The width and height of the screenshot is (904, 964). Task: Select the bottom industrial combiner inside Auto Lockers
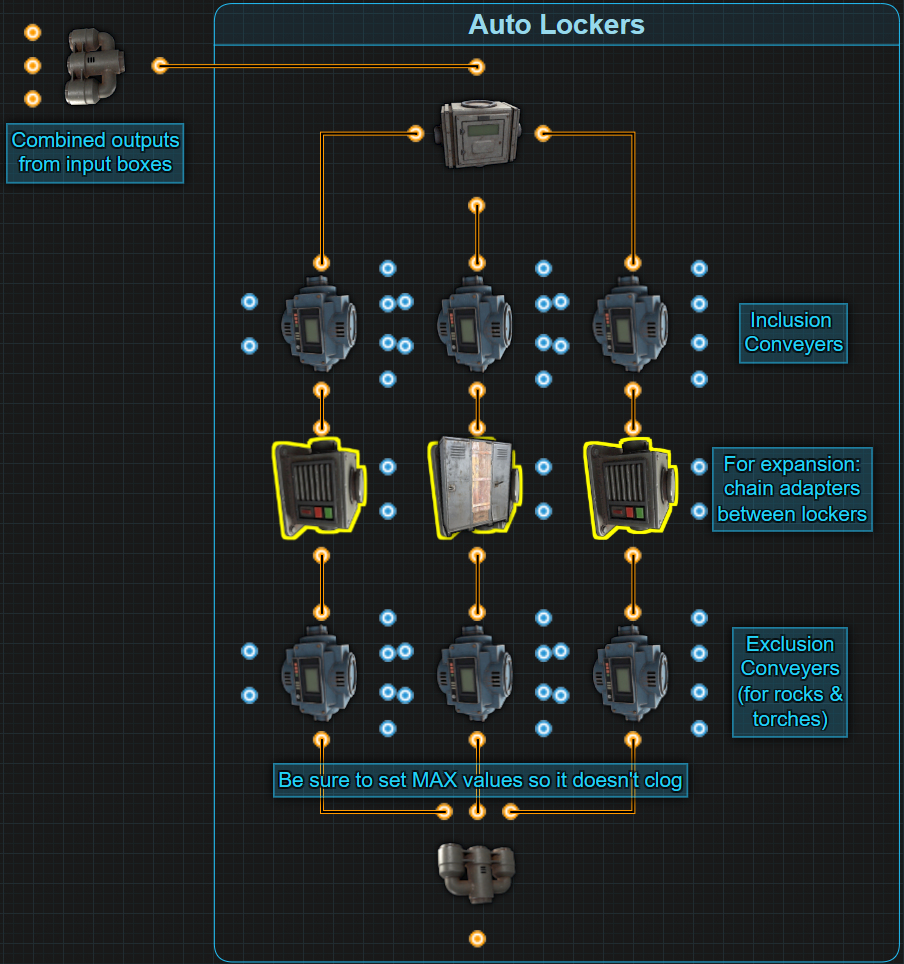[477, 873]
